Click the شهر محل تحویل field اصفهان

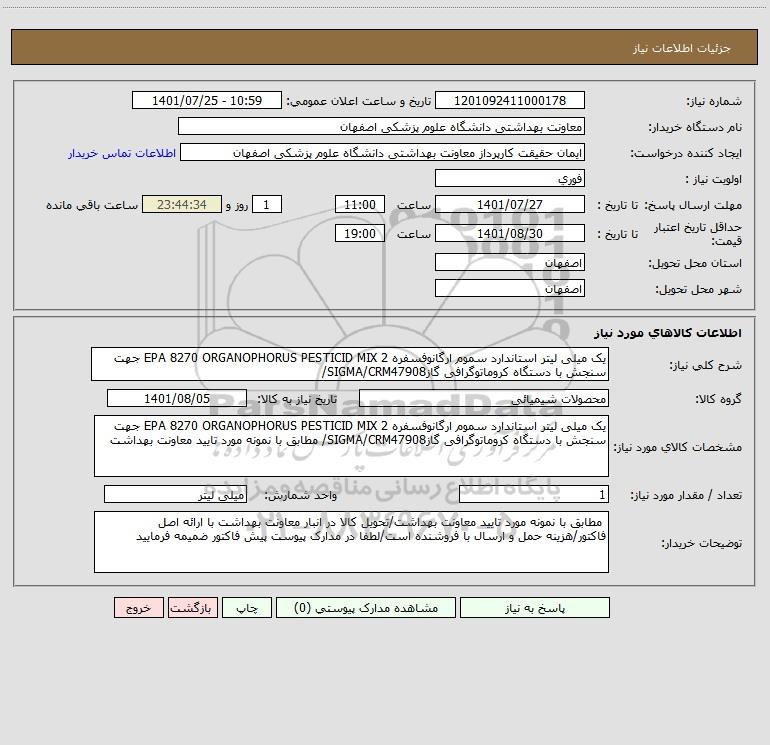(510, 288)
